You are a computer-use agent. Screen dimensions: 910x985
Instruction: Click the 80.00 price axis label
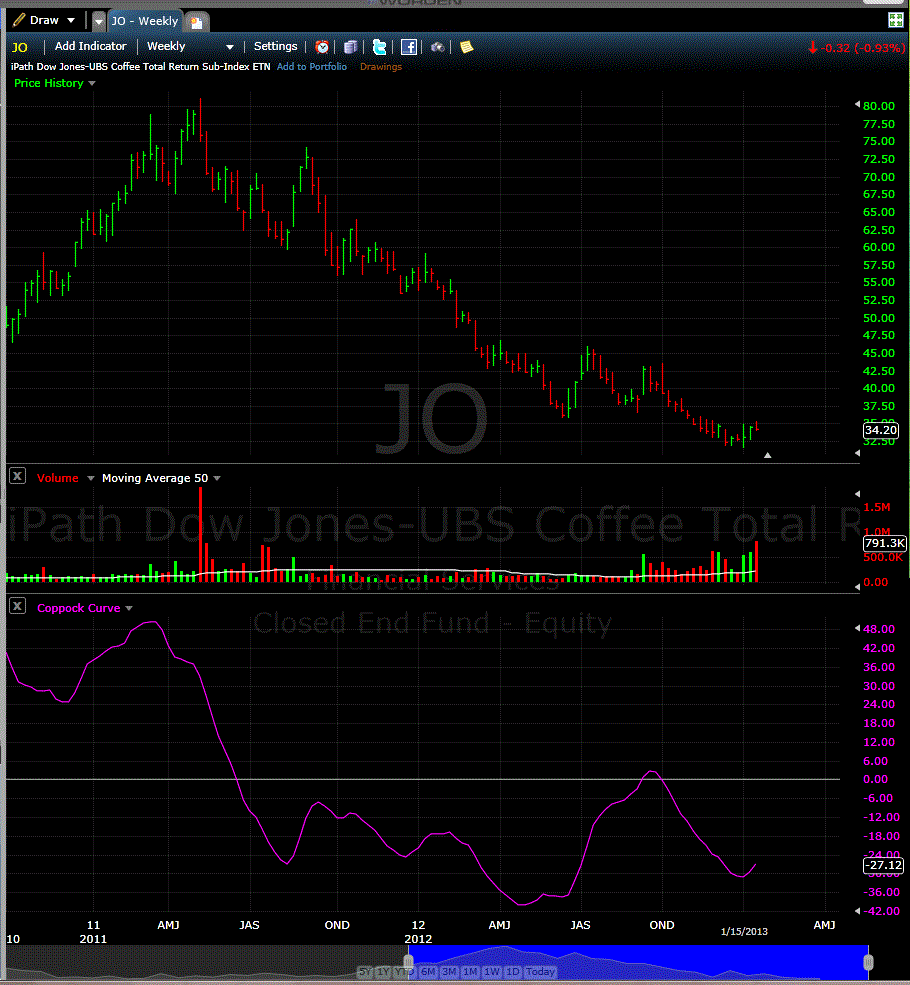tap(879, 106)
